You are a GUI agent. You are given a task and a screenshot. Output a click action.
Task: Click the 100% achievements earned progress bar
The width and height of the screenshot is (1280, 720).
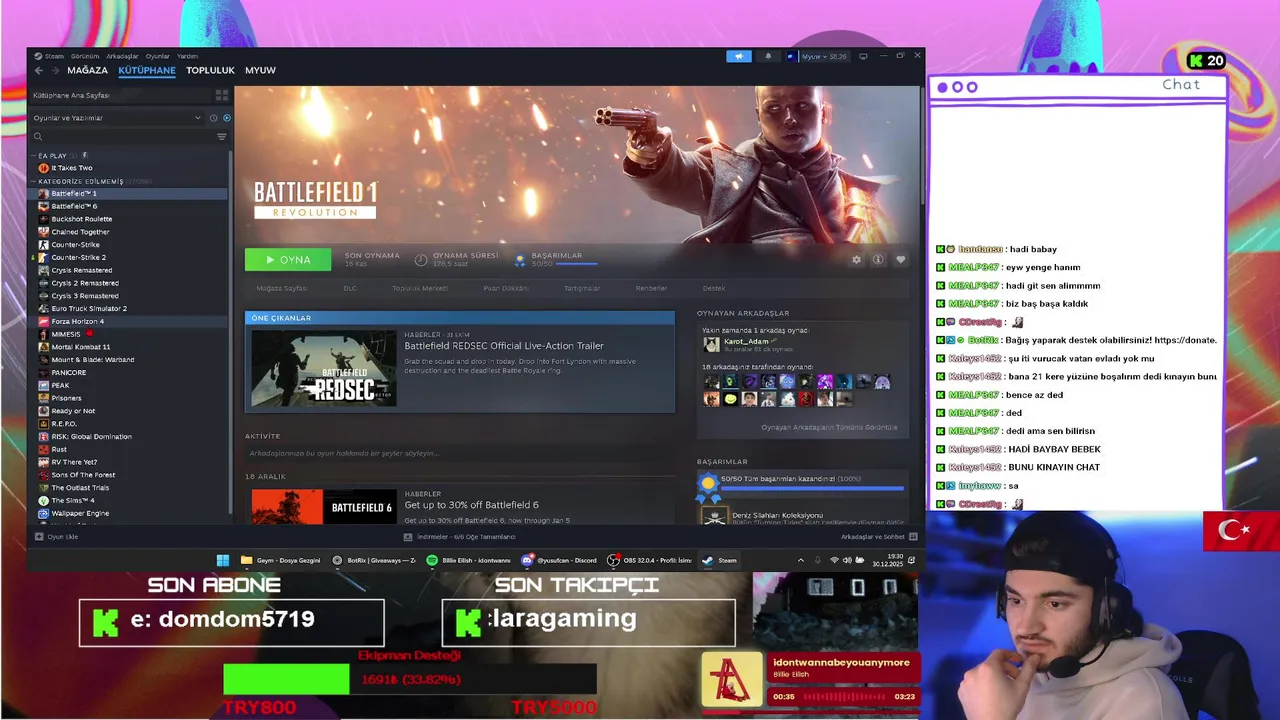click(812, 488)
